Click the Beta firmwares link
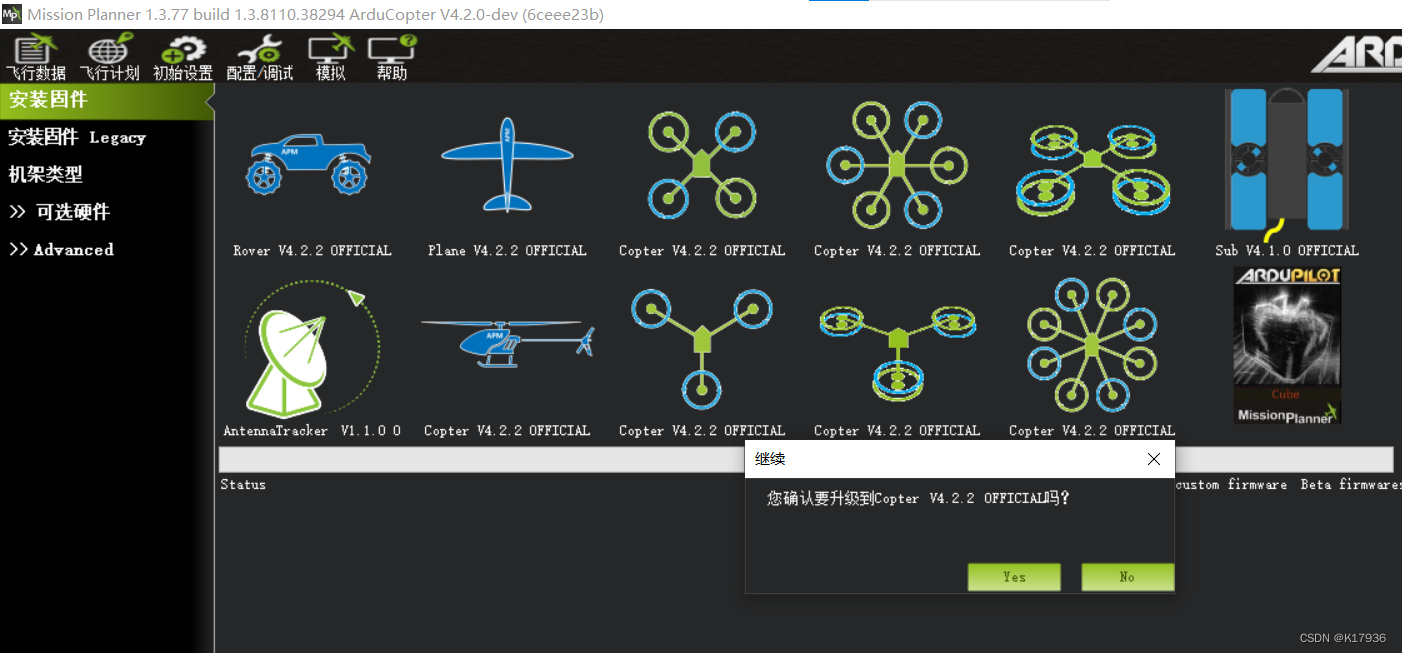 pos(1350,484)
